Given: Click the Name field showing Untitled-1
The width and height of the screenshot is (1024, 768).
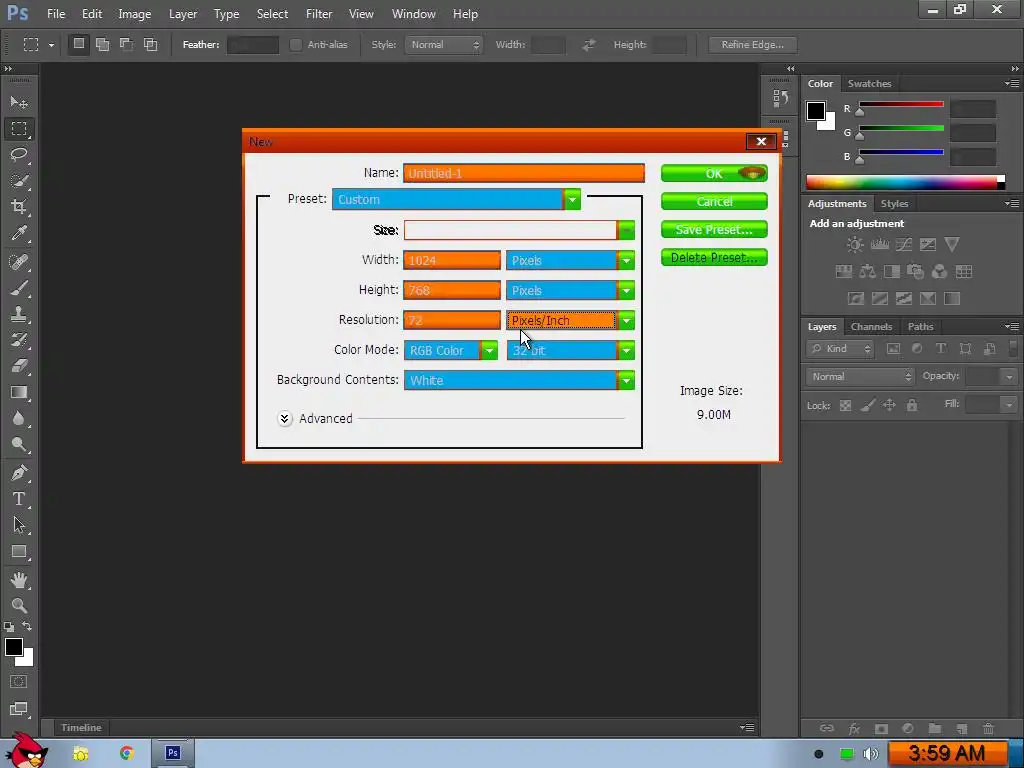Looking at the screenshot, I should pyautogui.click(x=524, y=173).
